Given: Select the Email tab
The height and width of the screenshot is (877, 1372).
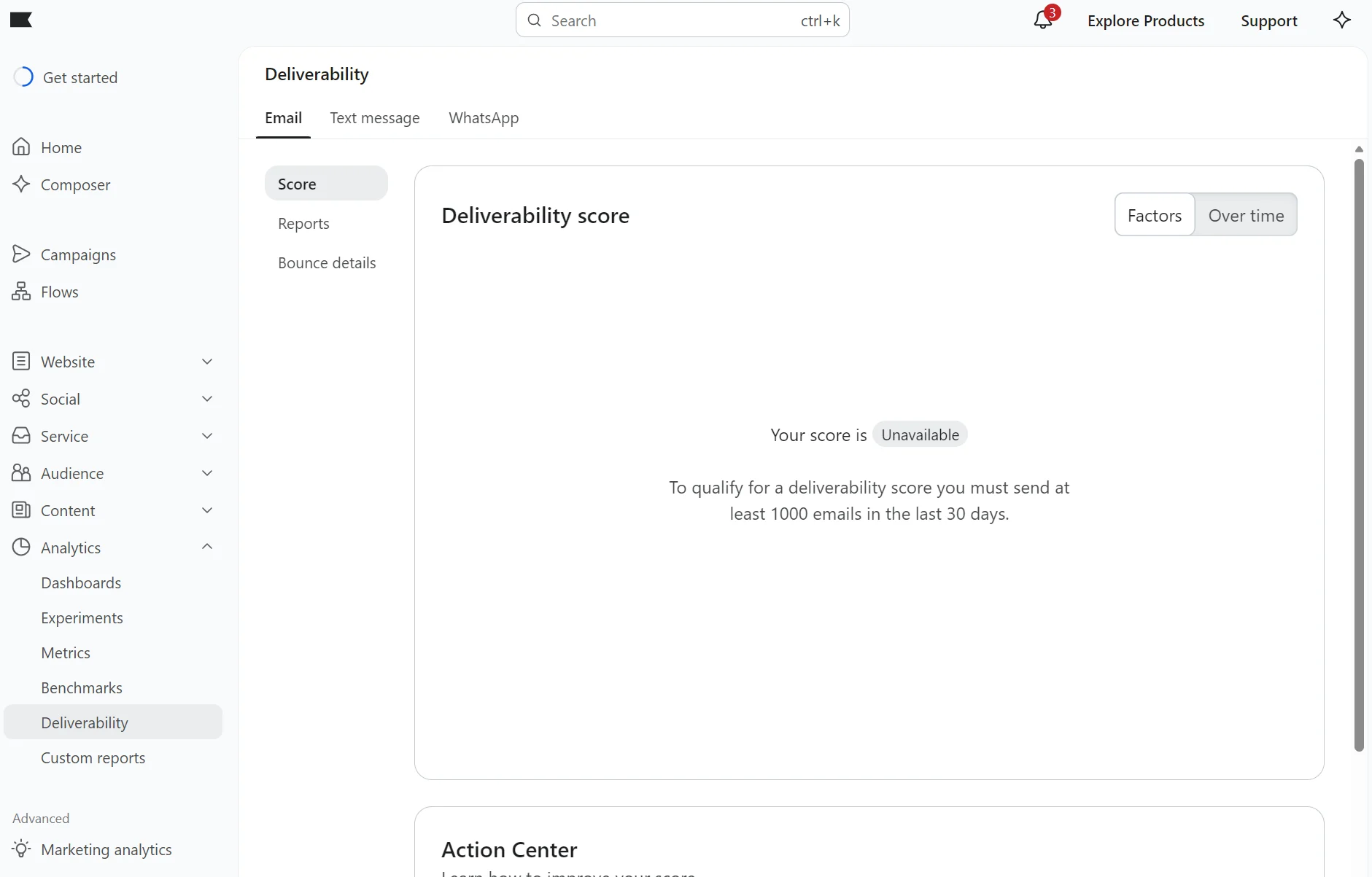Looking at the screenshot, I should tap(283, 118).
